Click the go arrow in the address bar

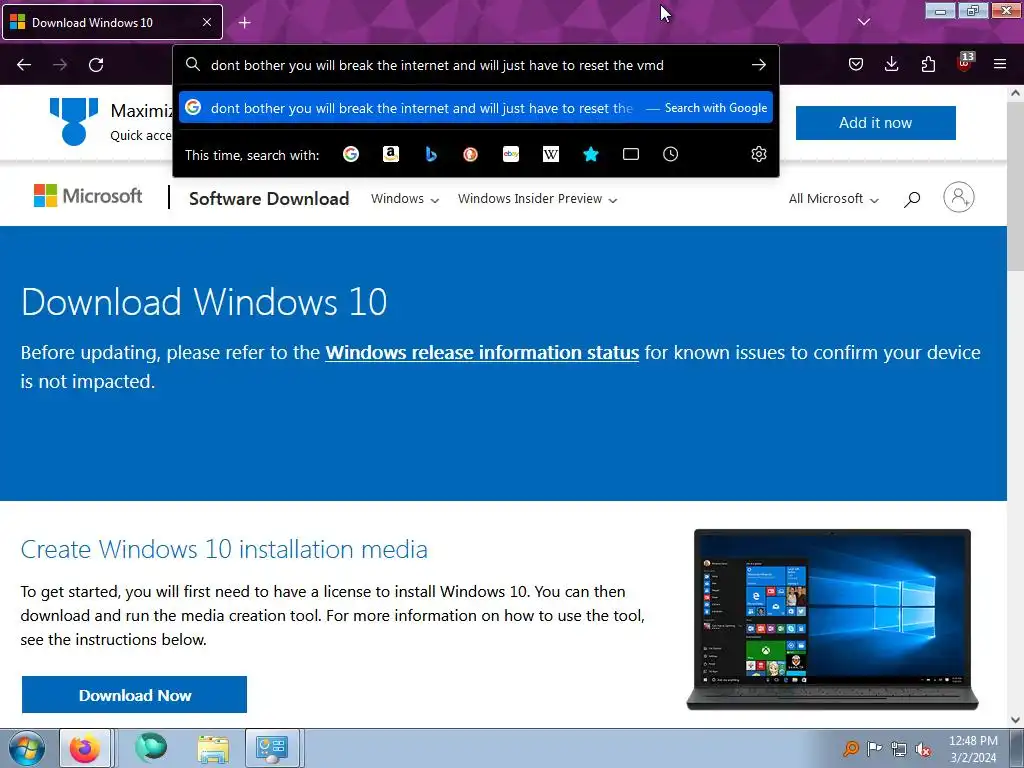click(x=758, y=65)
